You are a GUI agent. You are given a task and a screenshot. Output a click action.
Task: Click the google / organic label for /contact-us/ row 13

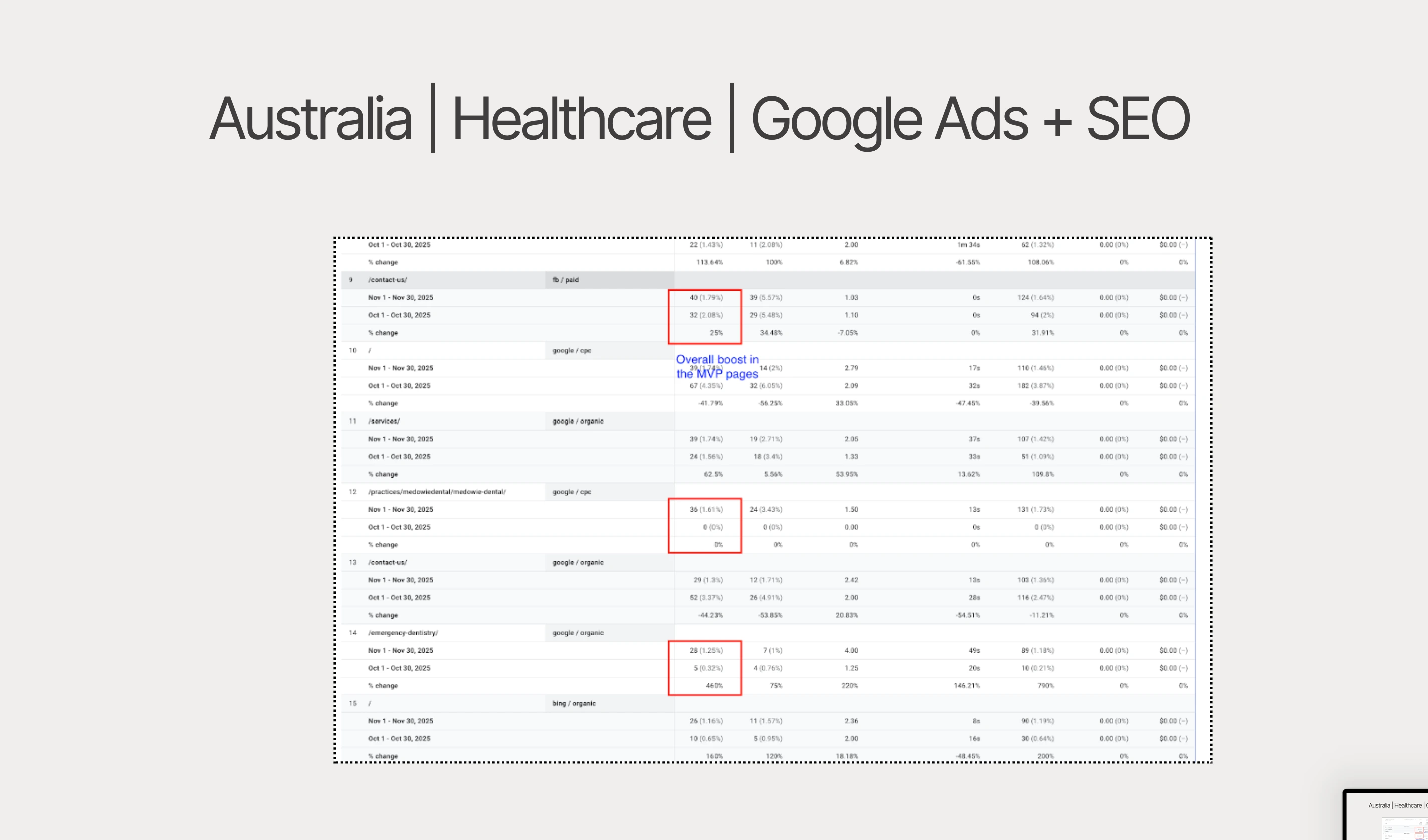pyautogui.click(x=577, y=563)
